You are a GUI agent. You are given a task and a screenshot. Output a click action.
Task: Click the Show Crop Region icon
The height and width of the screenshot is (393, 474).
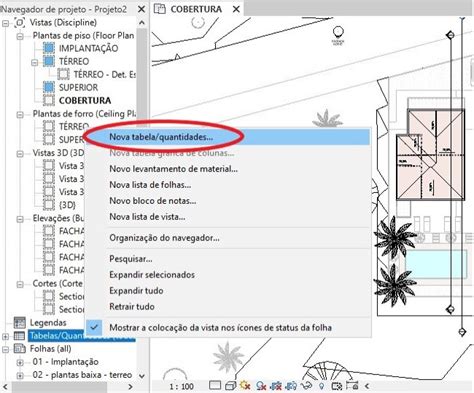tap(291, 386)
